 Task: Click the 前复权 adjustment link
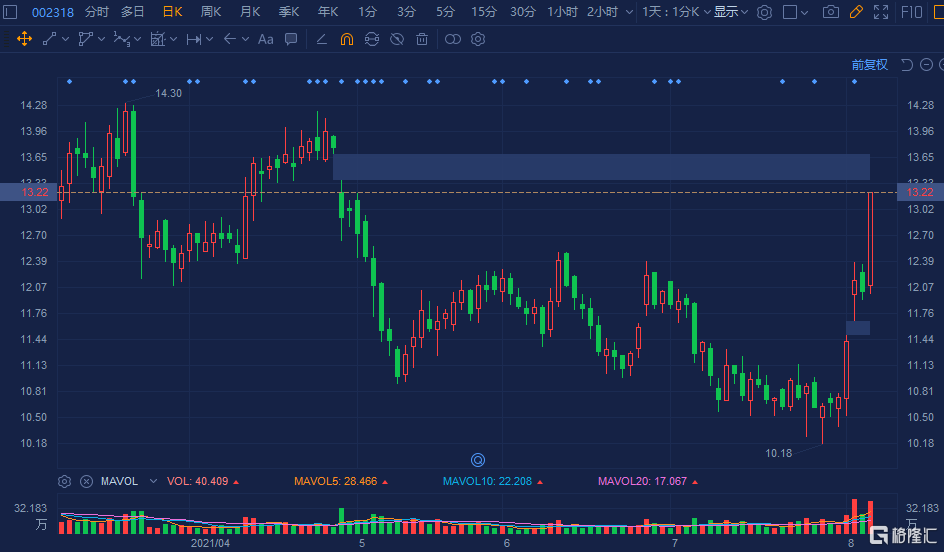coord(869,65)
